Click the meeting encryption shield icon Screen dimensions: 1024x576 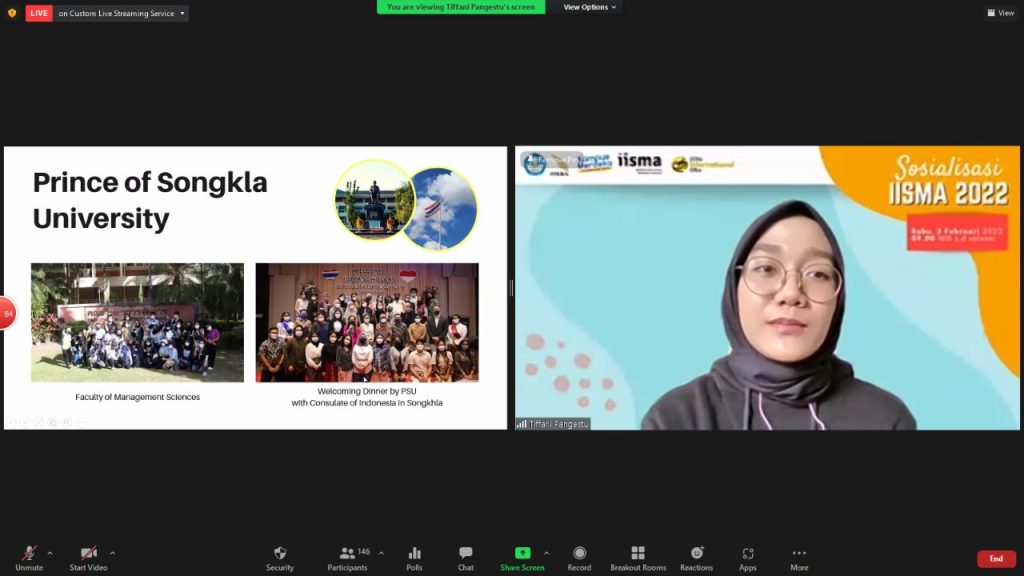(x=12, y=12)
